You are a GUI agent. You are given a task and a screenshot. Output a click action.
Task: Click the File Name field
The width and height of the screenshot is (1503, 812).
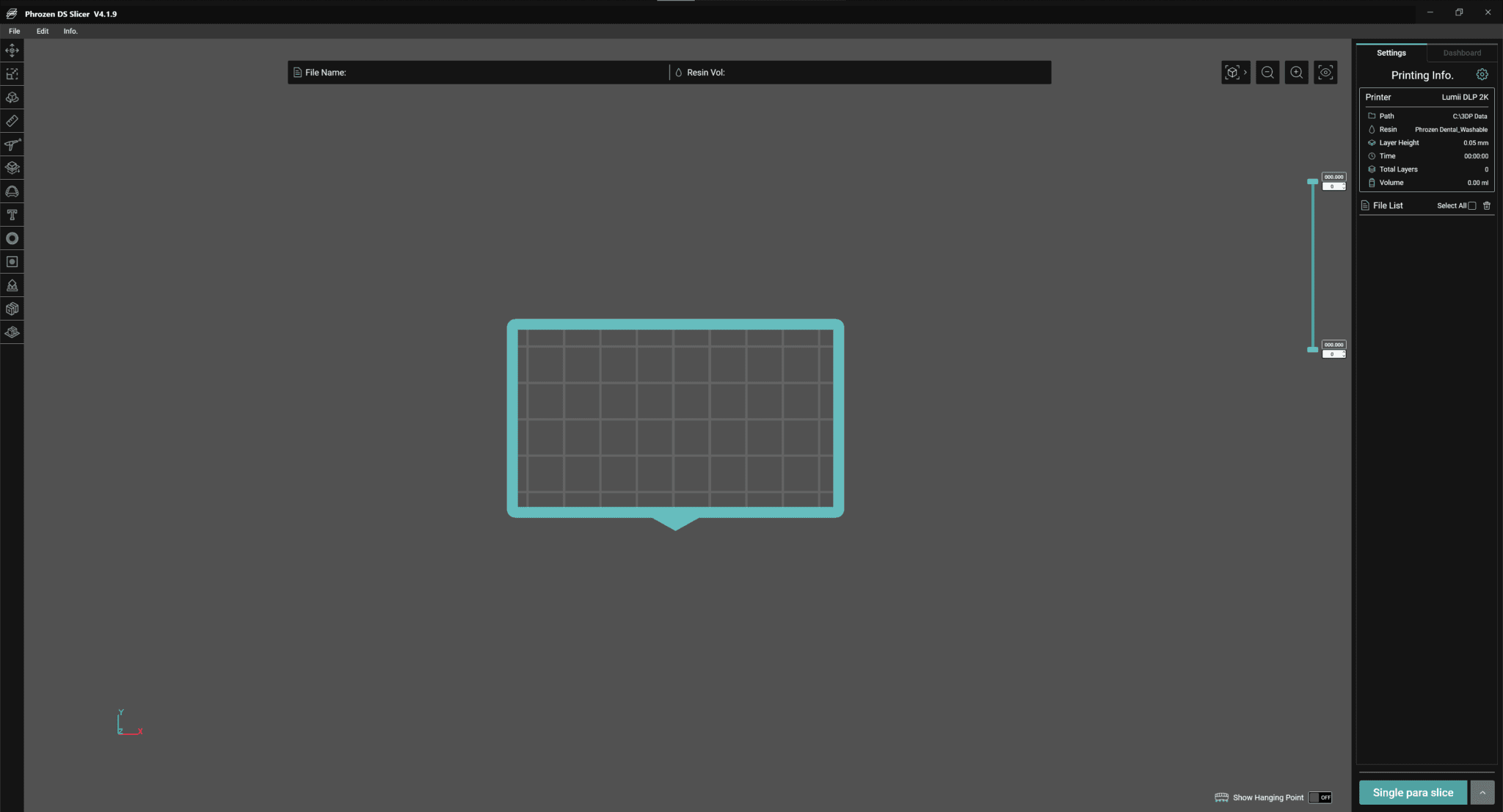[478, 73]
